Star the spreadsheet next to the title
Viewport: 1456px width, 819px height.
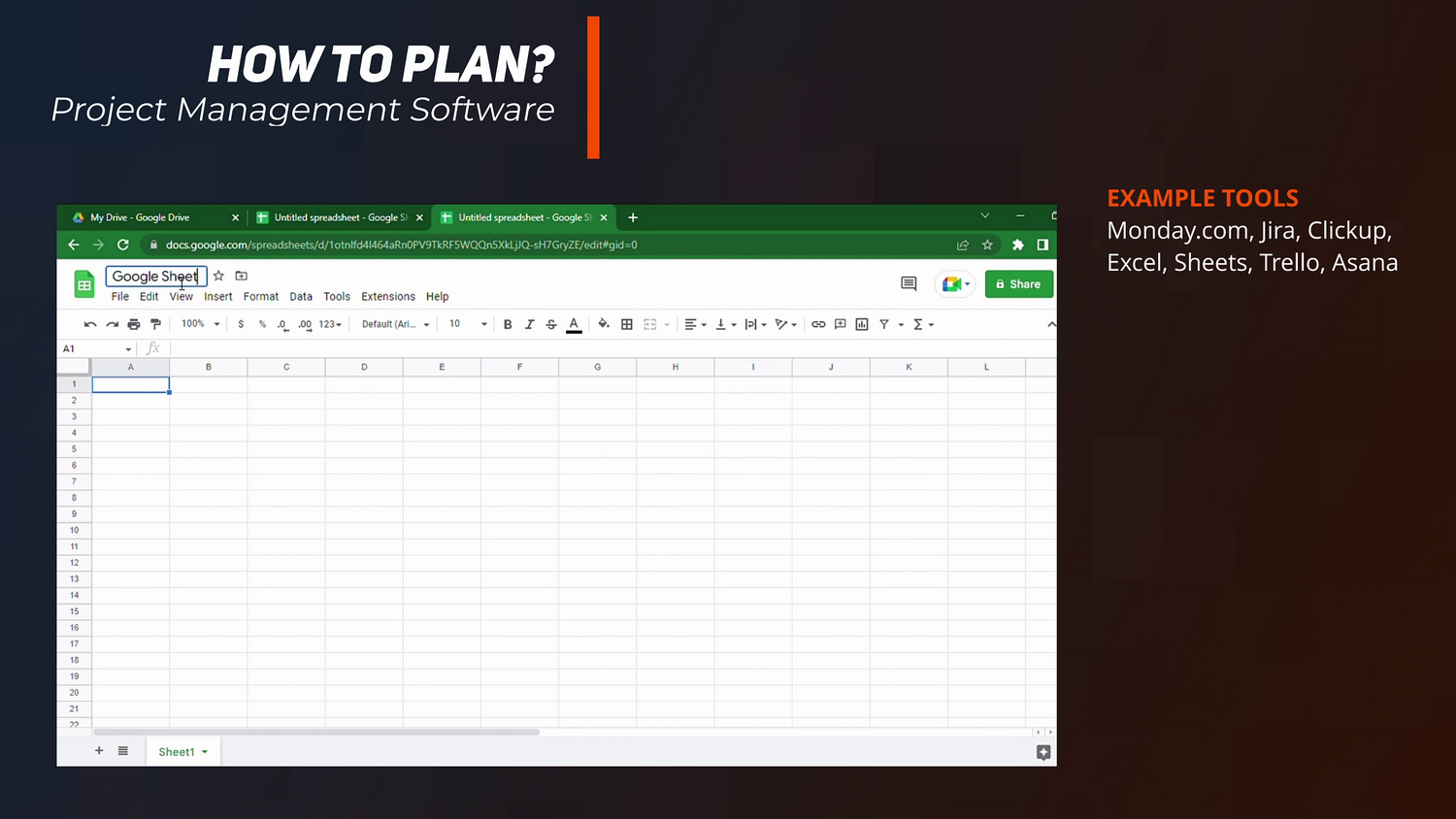(218, 276)
